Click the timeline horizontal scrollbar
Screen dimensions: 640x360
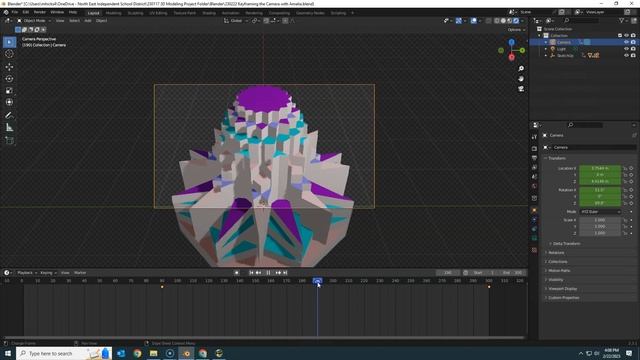coord(264,338)
